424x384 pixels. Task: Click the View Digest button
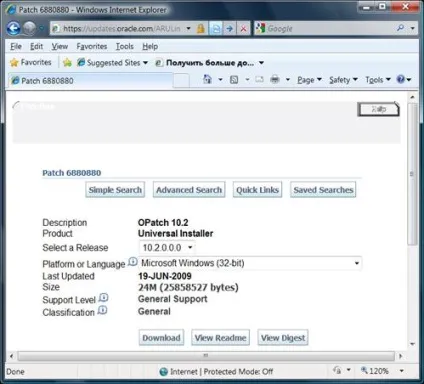(x=283, y=338)
